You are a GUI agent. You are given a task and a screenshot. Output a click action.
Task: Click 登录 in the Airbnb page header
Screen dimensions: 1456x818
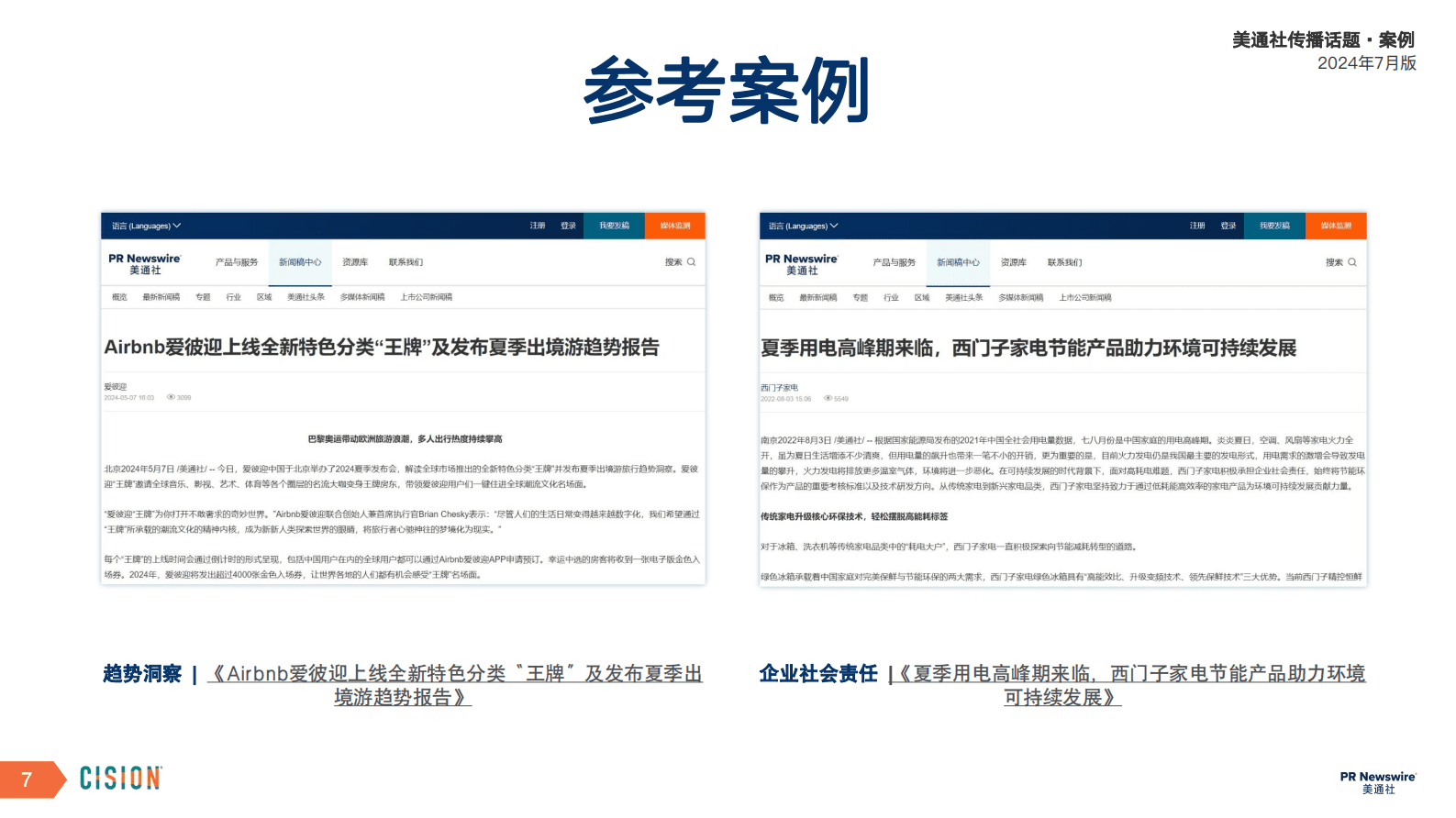569,226
